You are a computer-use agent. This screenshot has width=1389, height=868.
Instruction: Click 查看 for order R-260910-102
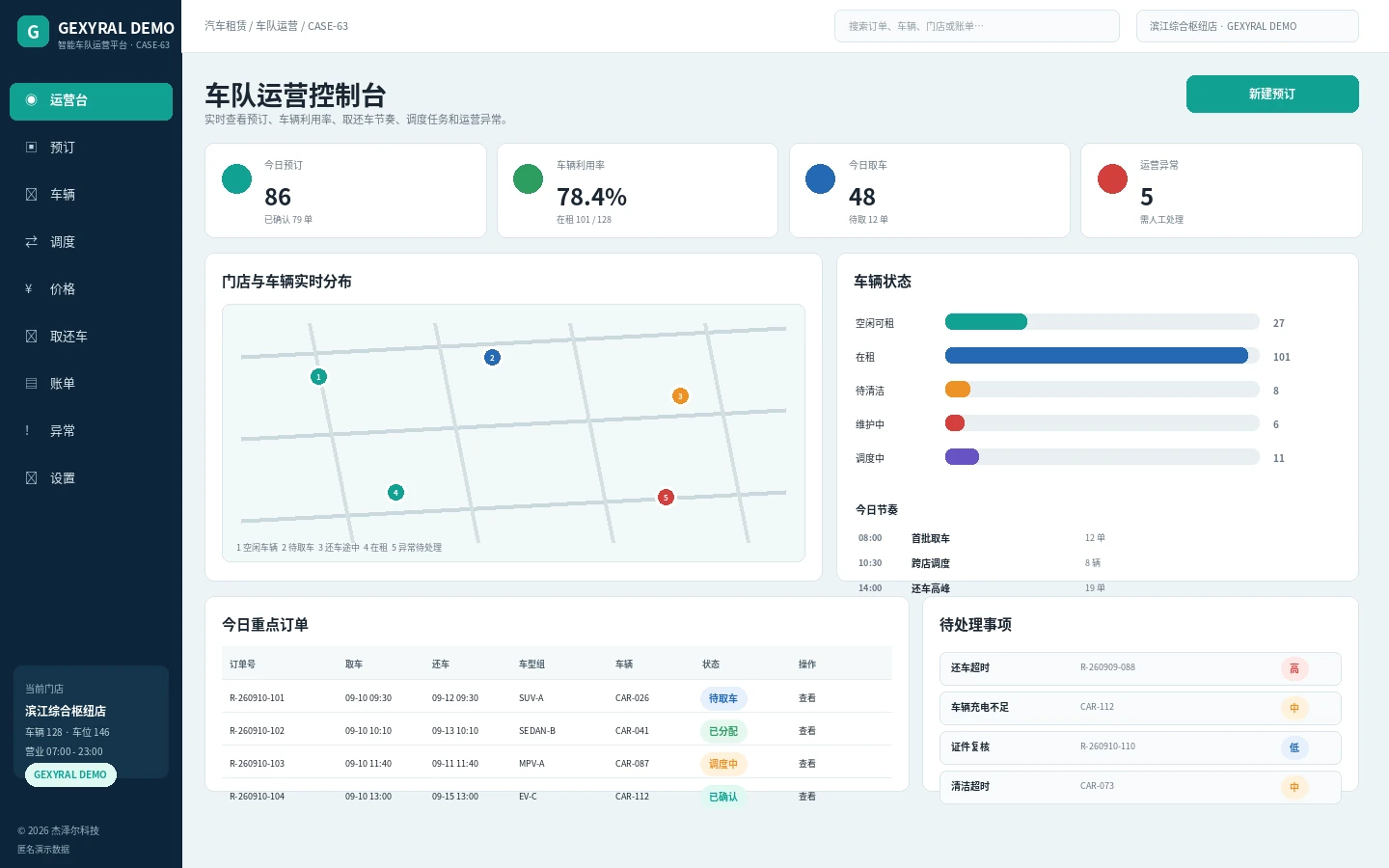[x=807, y=731]
